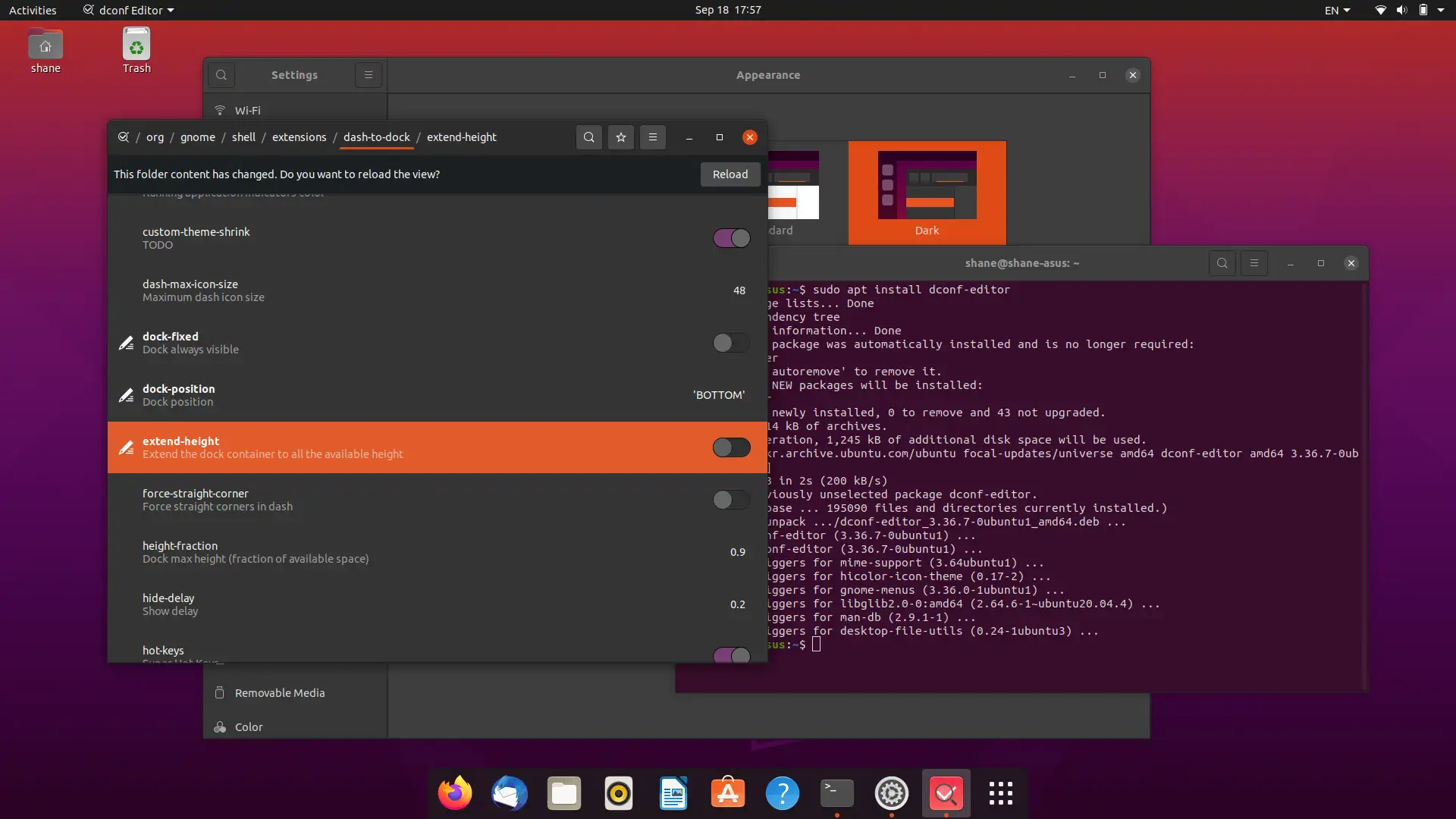Image resolution: width=1456 pixels, height=819 pixels.
Task: Open the dconf Editor search button
Action: click(x=588, y=137)
